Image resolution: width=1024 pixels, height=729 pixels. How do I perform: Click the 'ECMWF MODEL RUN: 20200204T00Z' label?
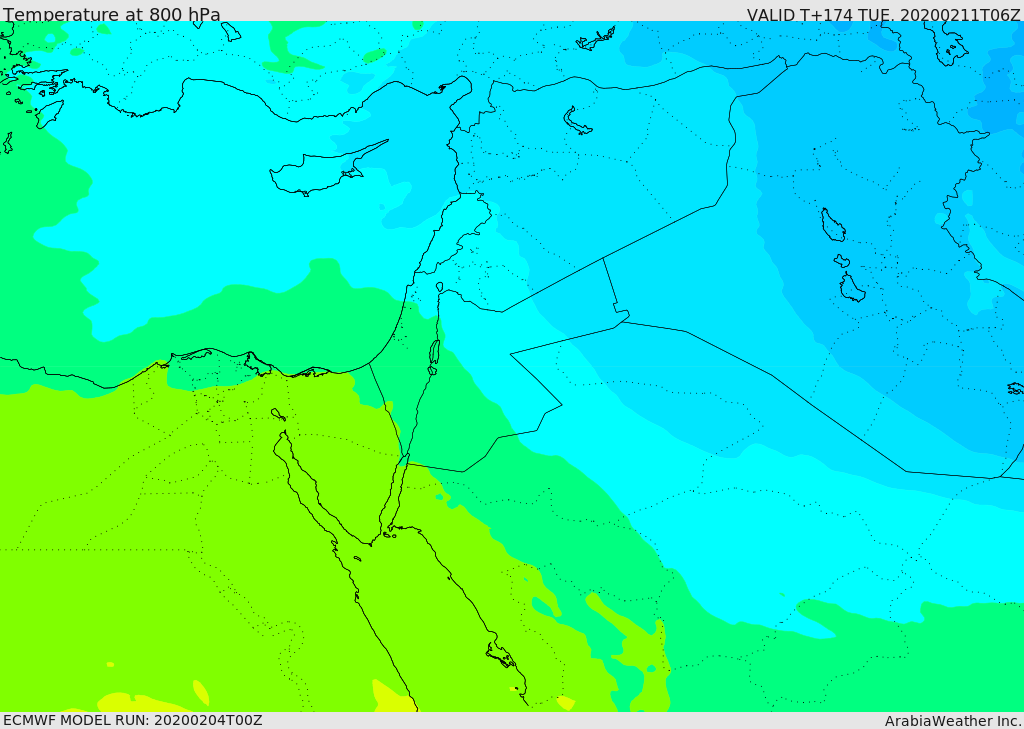pos(133,720)
